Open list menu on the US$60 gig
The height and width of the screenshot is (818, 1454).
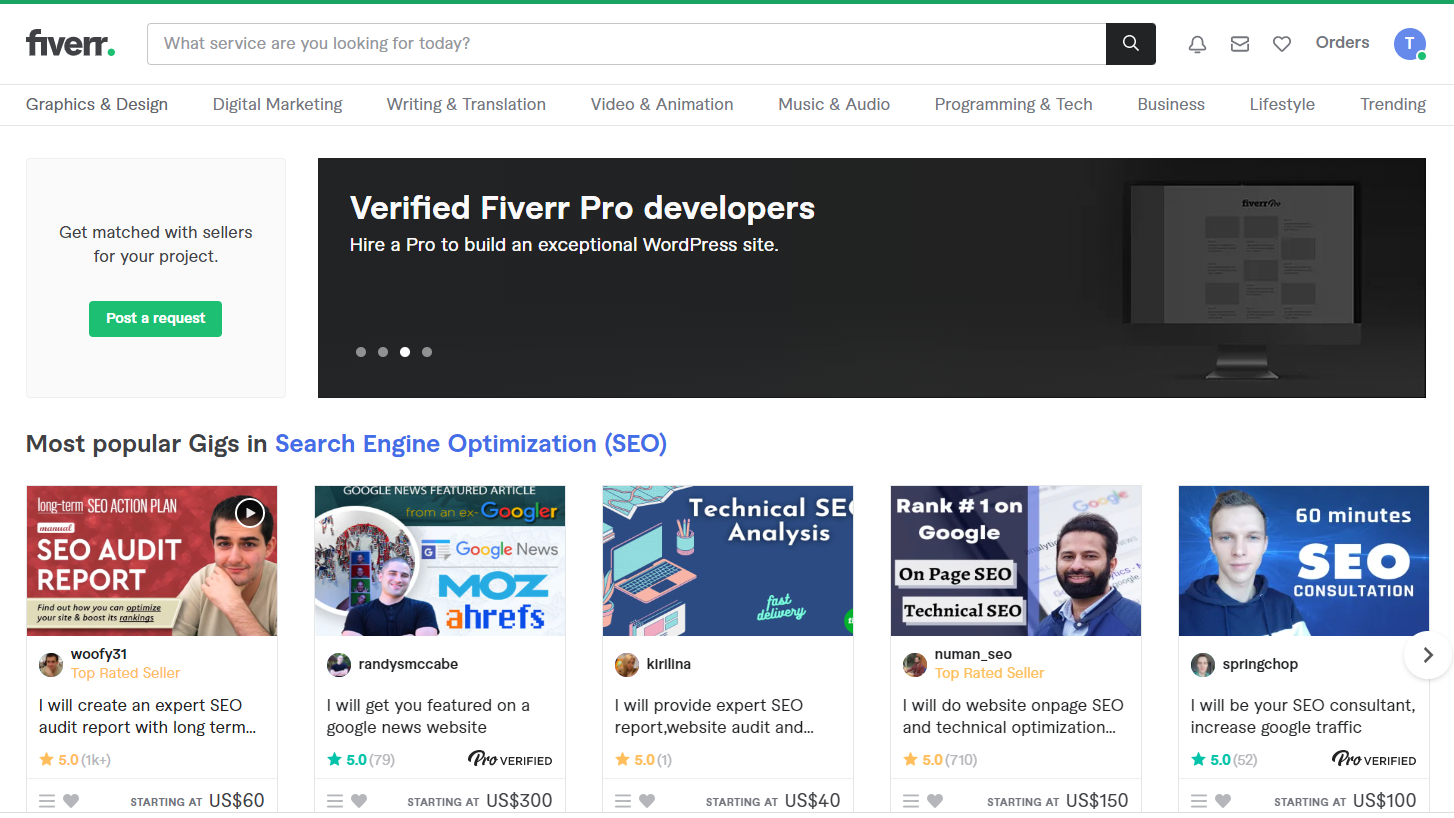coord(47,801)
